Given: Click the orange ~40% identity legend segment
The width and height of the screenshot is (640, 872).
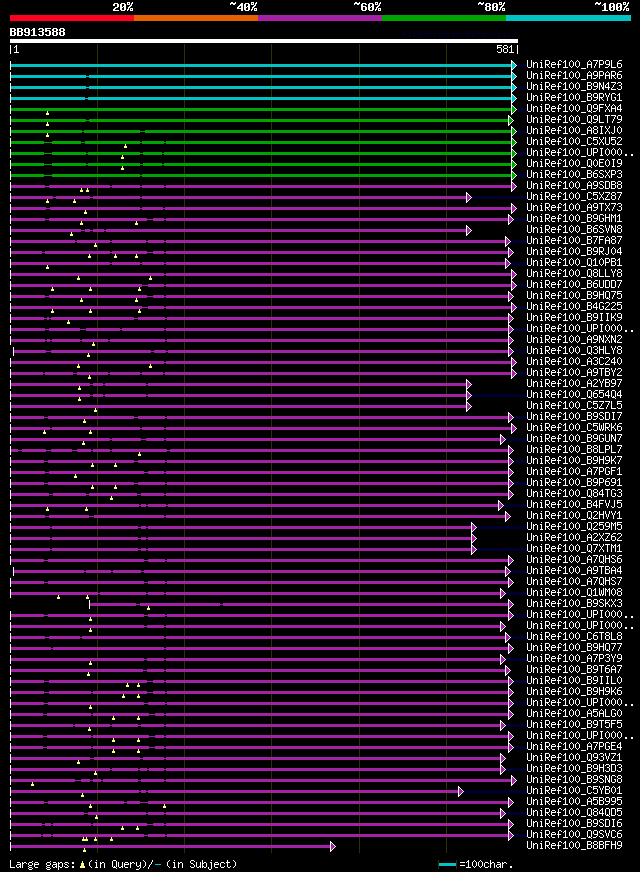Looking at the screenshot, I should pyautogui.click(x=196, y=18).
